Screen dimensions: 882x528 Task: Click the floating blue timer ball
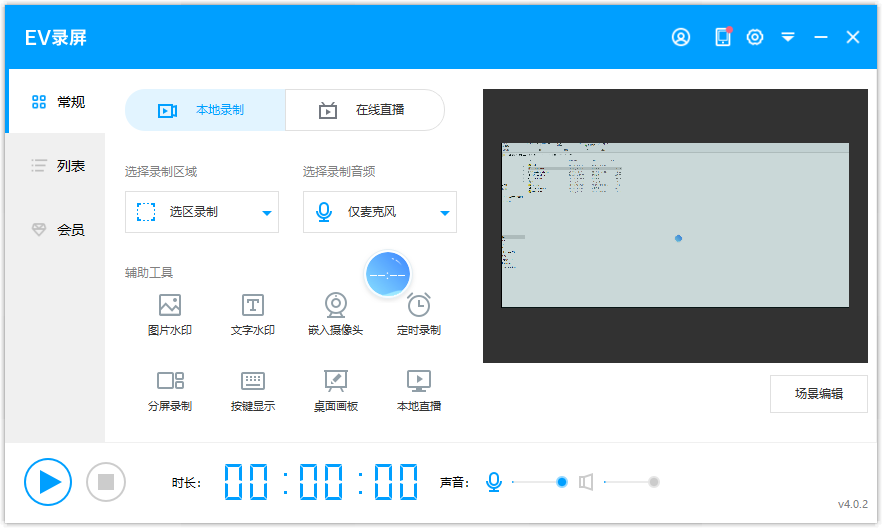click(x=388, y=274)
